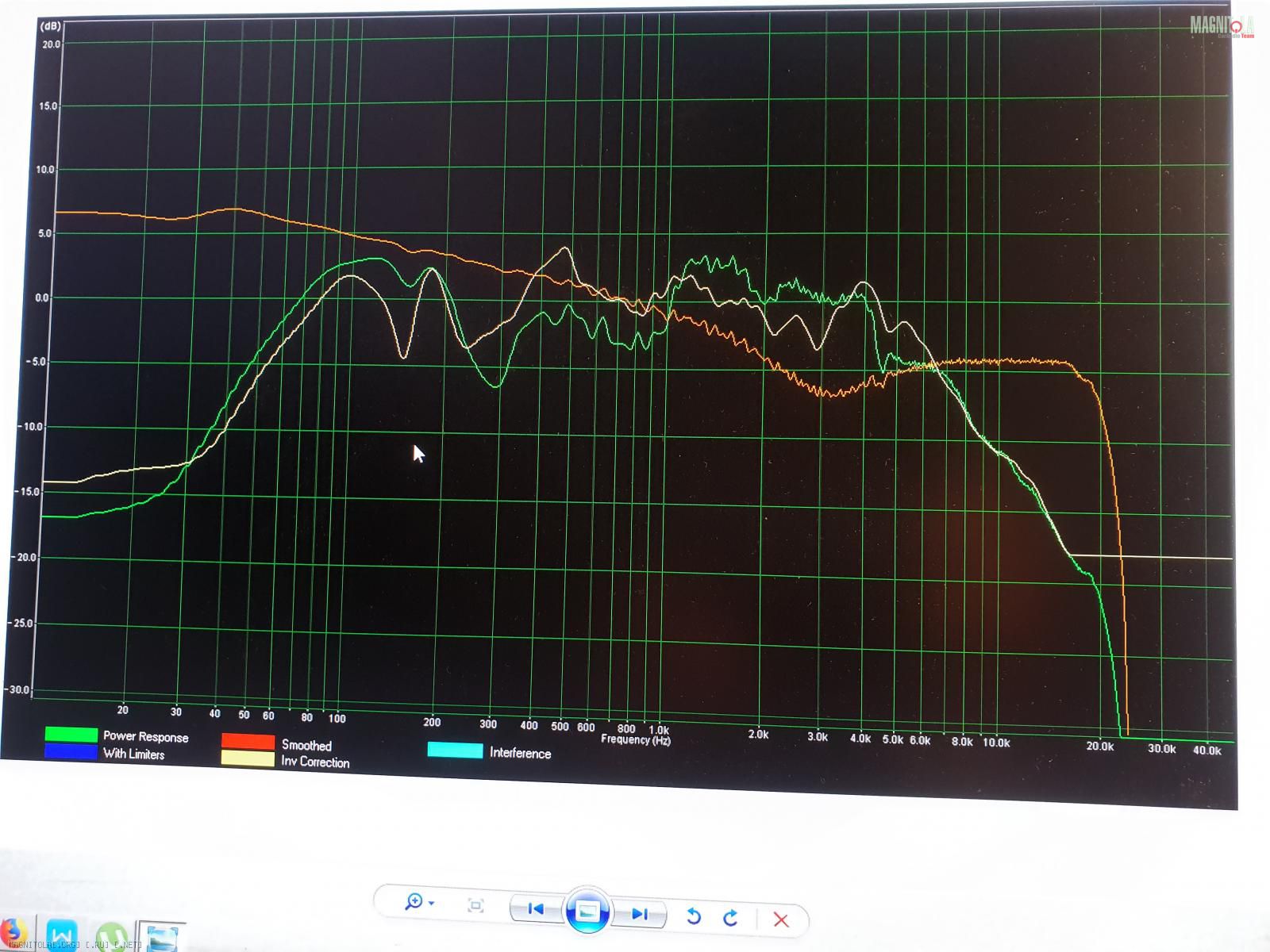Click the actual size icon
Viewport: 1270px width, 952px height.
[x=475, y=905]
